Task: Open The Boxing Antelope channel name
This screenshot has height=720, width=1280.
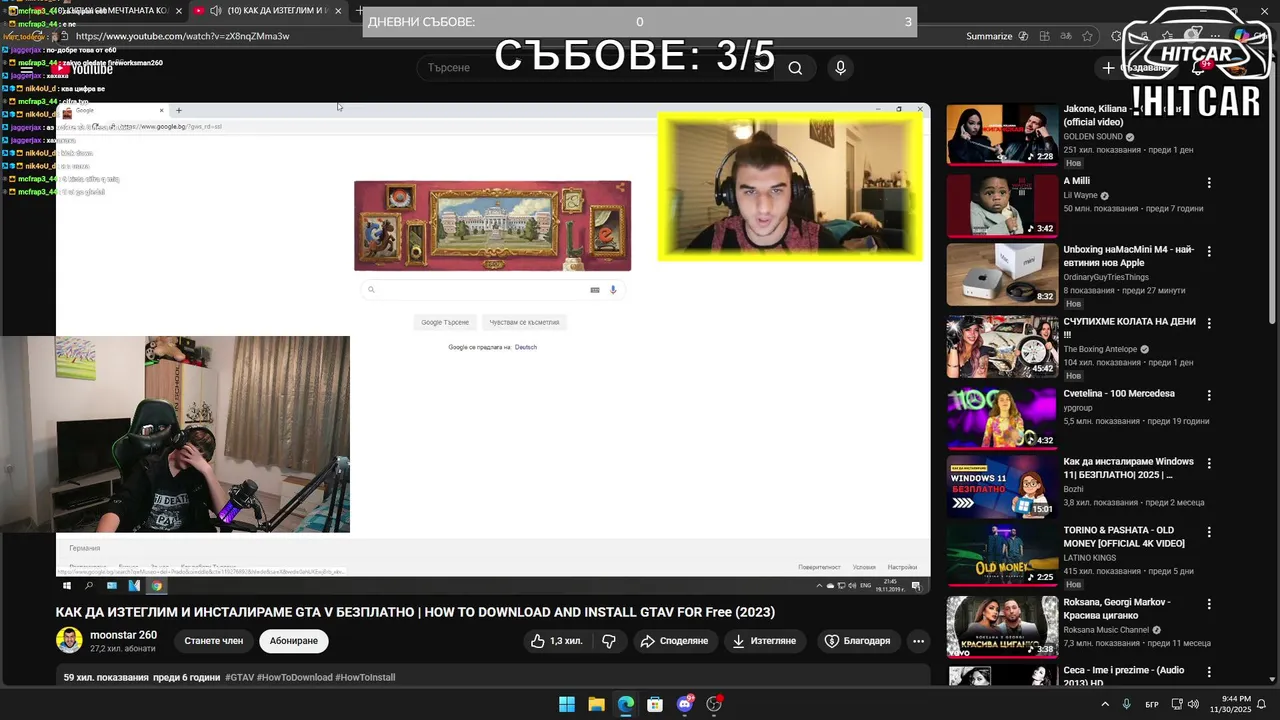Action: click(x=1100, y=349)
